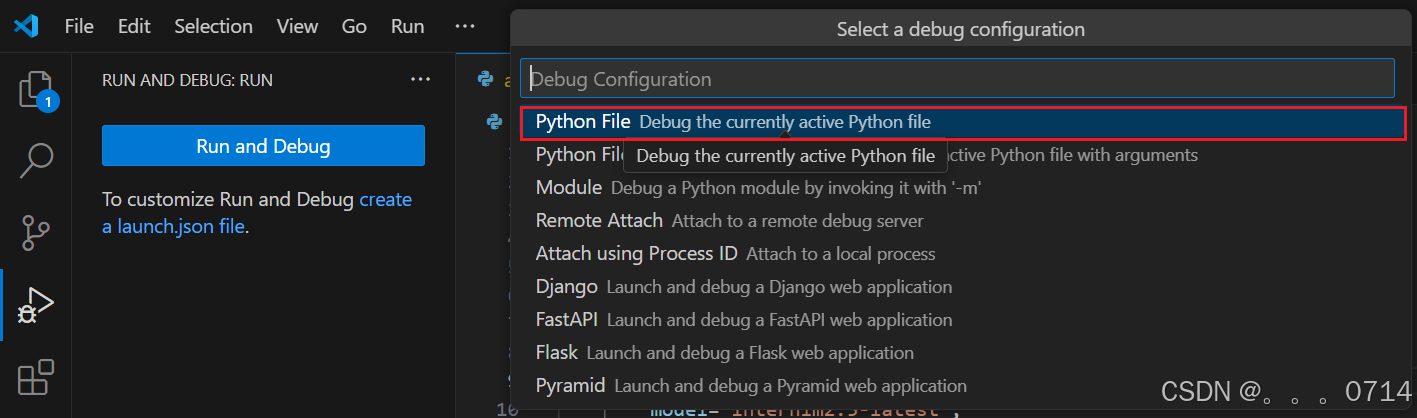The width and height of the screenshot is (1417, 418).
Task: Open the Search view icon
Action: point(36,160)
